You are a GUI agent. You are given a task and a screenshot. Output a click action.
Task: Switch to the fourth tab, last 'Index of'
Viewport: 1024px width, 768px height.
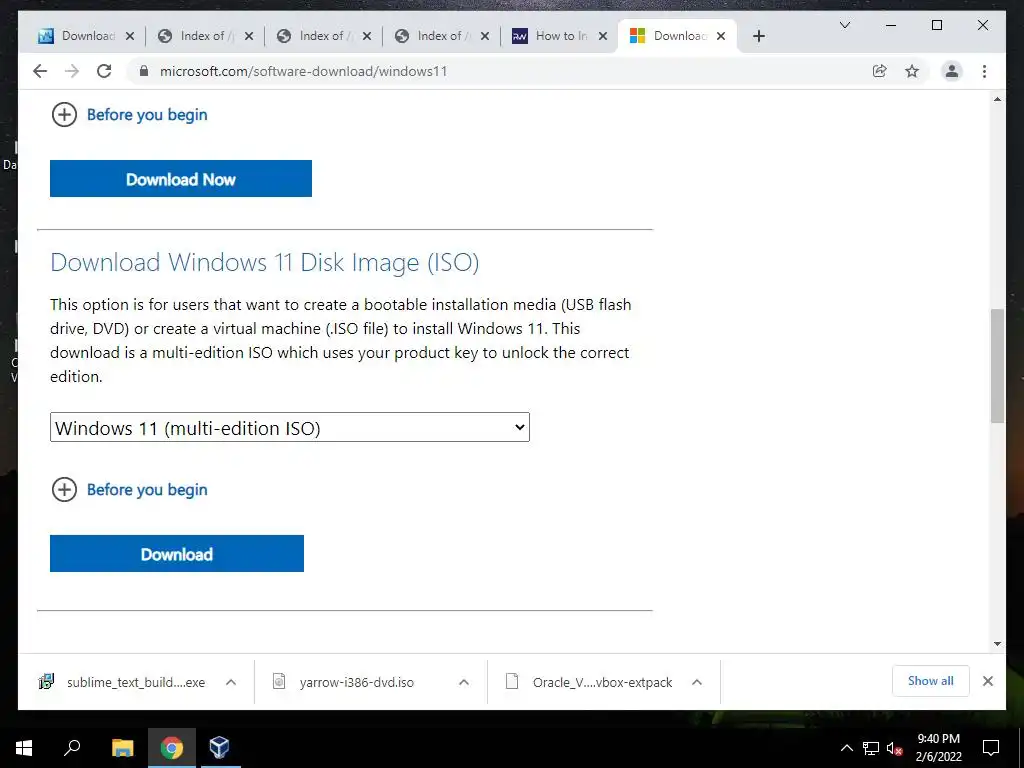[439, 36]
